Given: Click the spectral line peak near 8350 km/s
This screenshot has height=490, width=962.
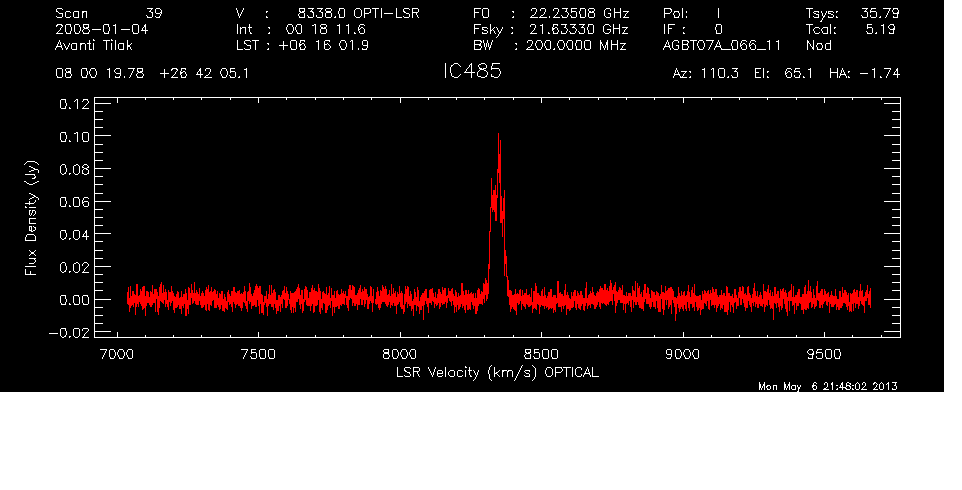Looking at the screenshot, I should (499, 136).
